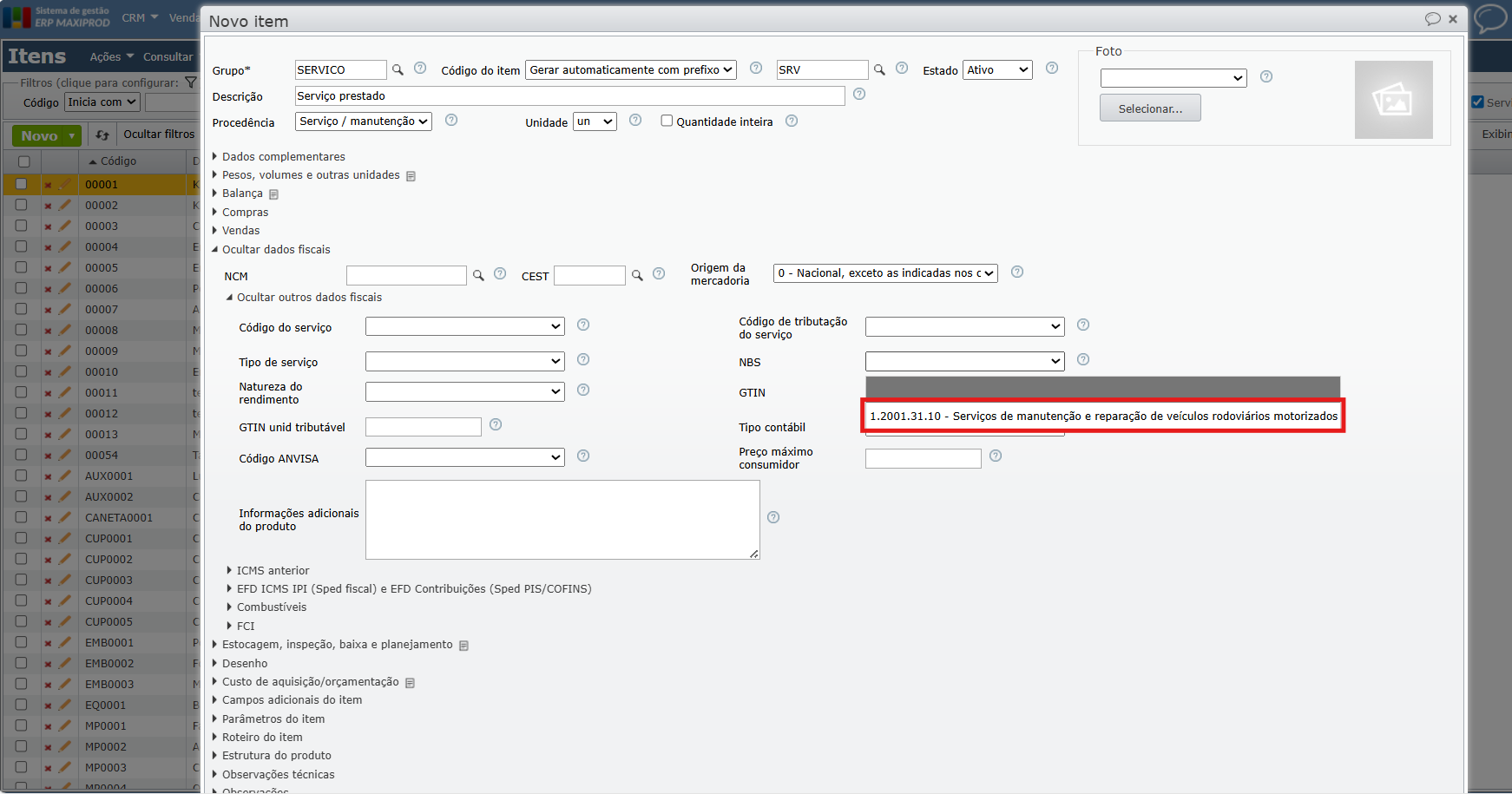Screen dimensions: 1512x794
Task: Click the search icon next to SRV code
Action: pos(879,70)
